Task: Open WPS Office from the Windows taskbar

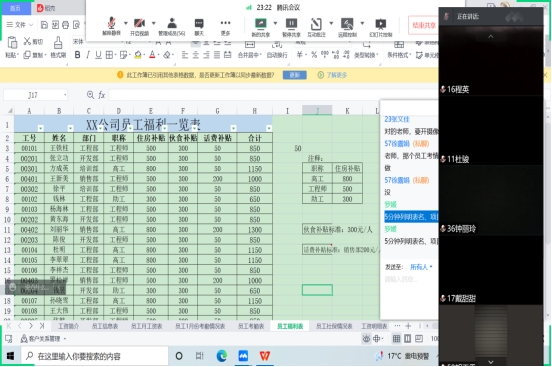Action: 265,356
